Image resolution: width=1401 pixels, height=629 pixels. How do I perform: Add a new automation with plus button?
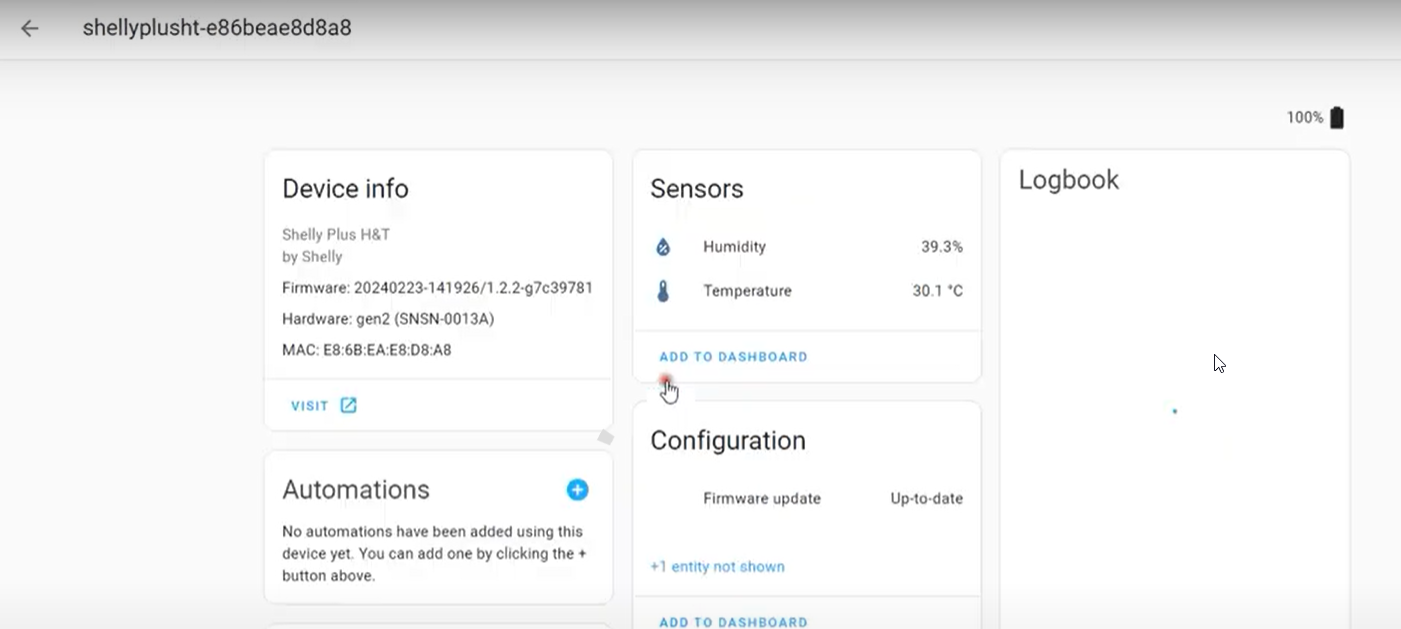[577, 490]
